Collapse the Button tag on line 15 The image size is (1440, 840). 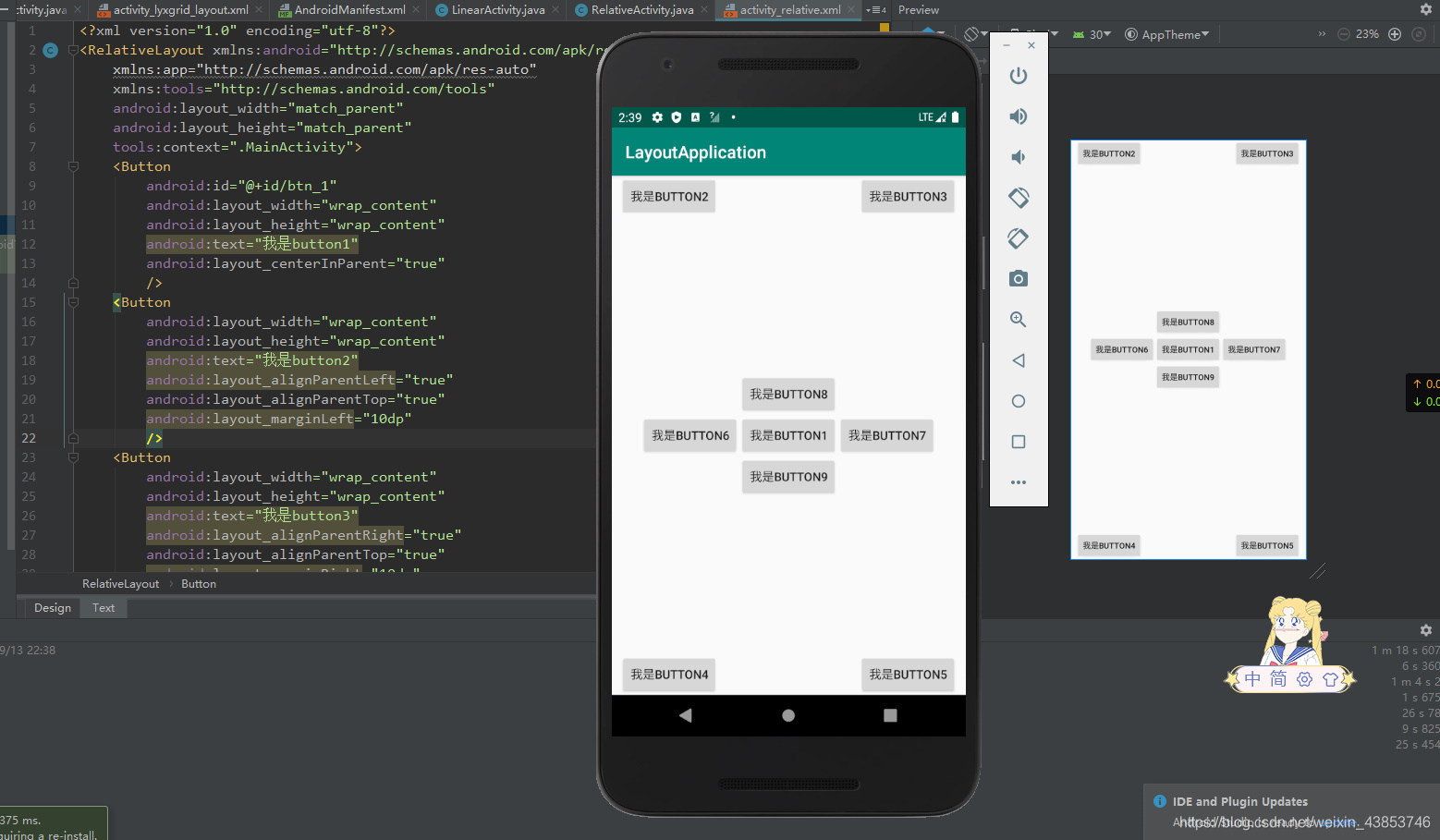click(x=73, y=302)
